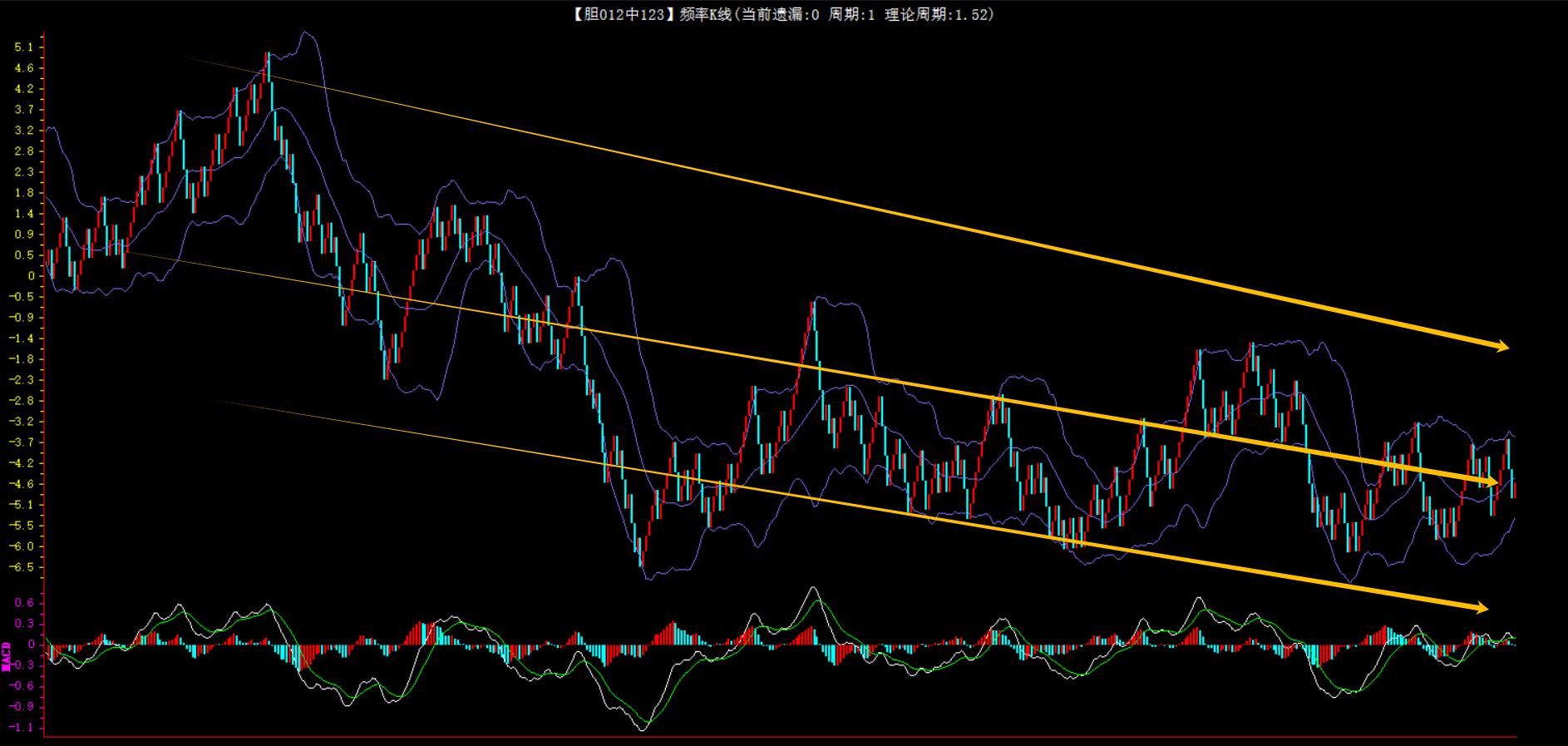Select the 5.1 label on price axis
The height and width of the screenshot is (746, 1568).
pos(24,47)
